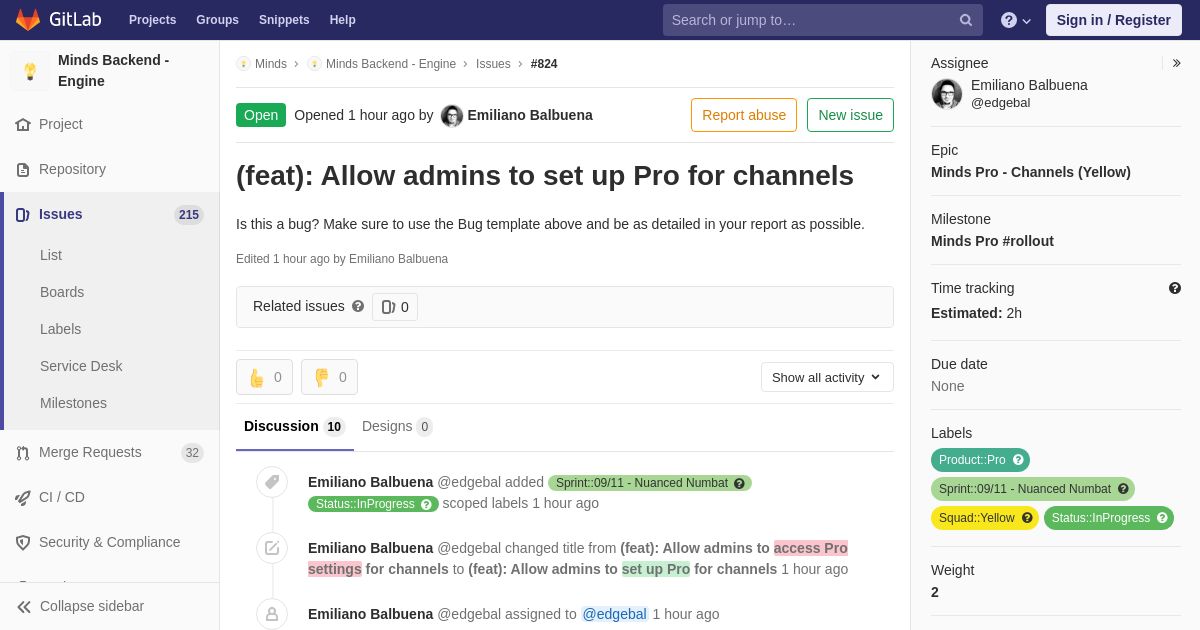Collapse the right sidebar with the chevron
Viewport: 1200px width, 630px height.
coord(1176,63)
